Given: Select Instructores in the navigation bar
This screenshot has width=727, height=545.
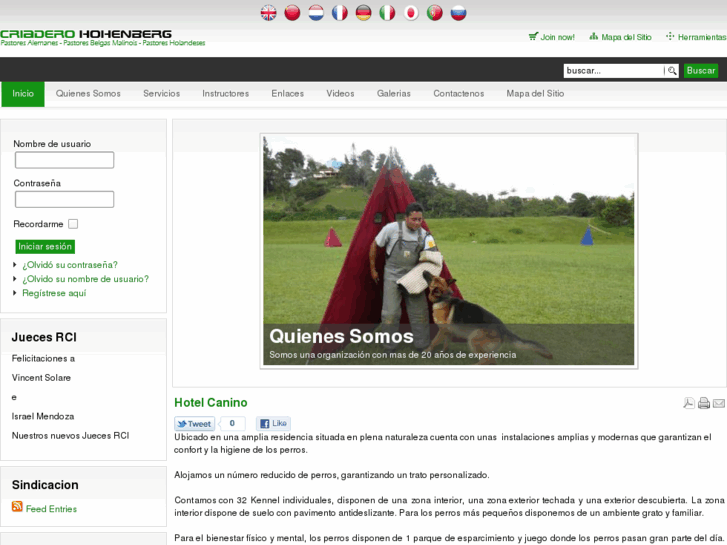Looking at the screenshot, I should [x=225, y=94].
